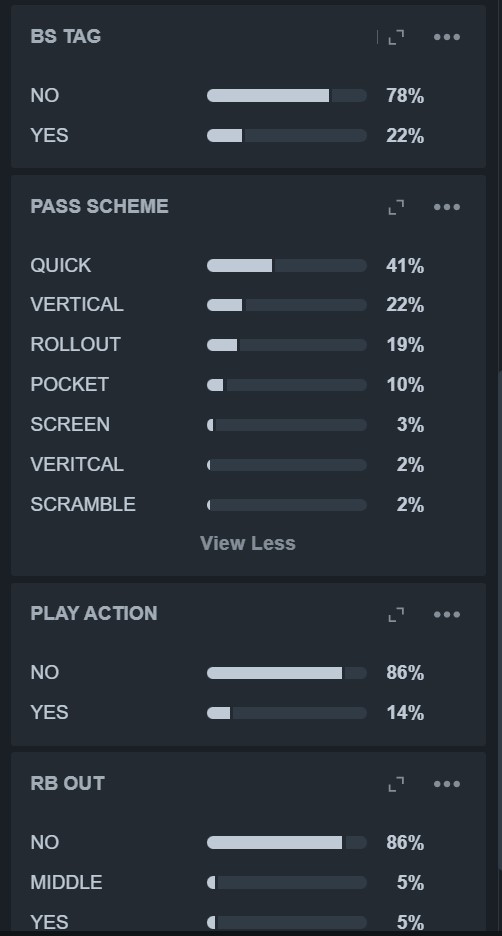The width and height of the screenshot is (502, 936).
Task: Expand the RB OUT panel
Action: point(396,784)
